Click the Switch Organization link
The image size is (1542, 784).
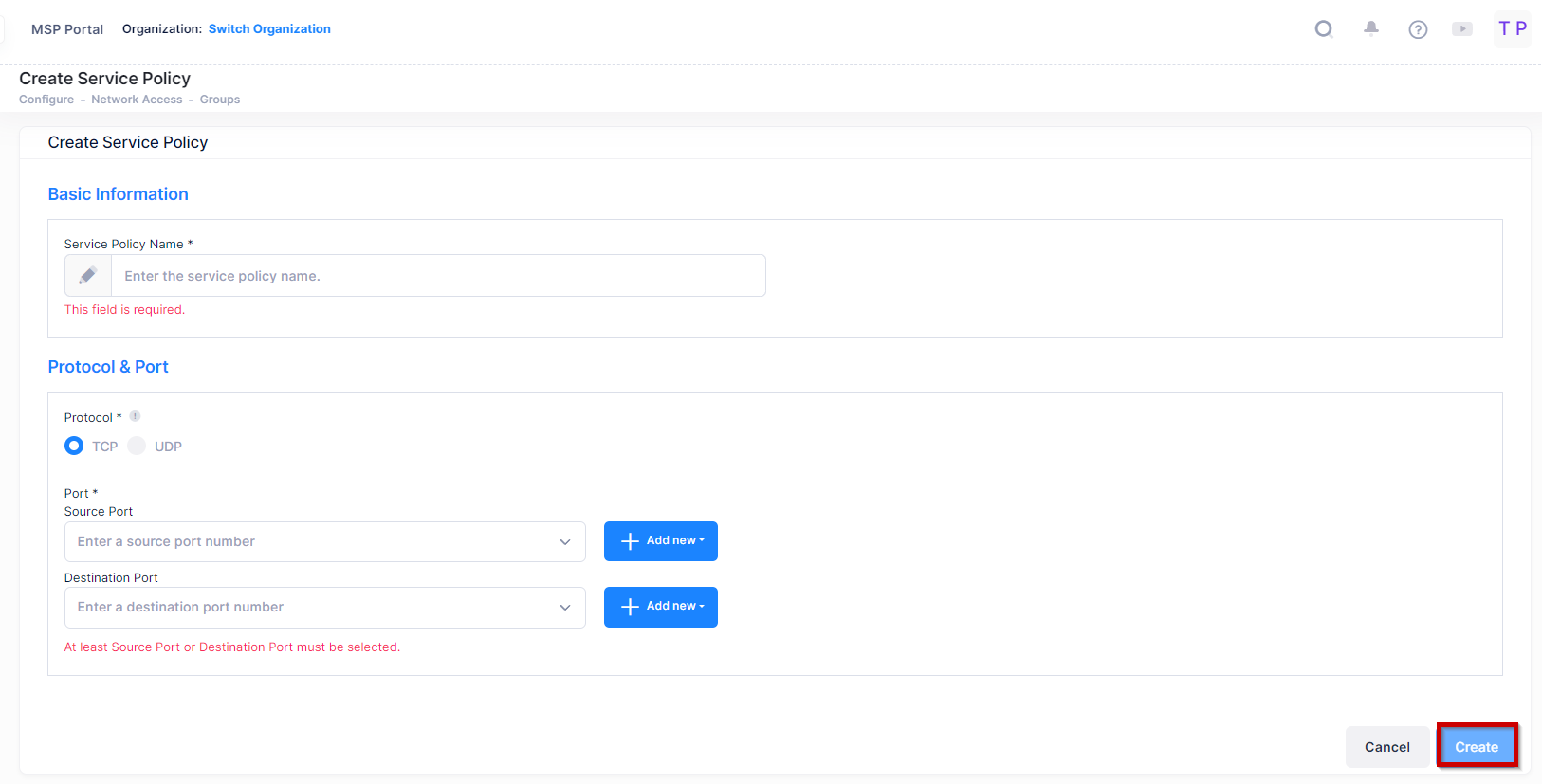tap(269, 29)
